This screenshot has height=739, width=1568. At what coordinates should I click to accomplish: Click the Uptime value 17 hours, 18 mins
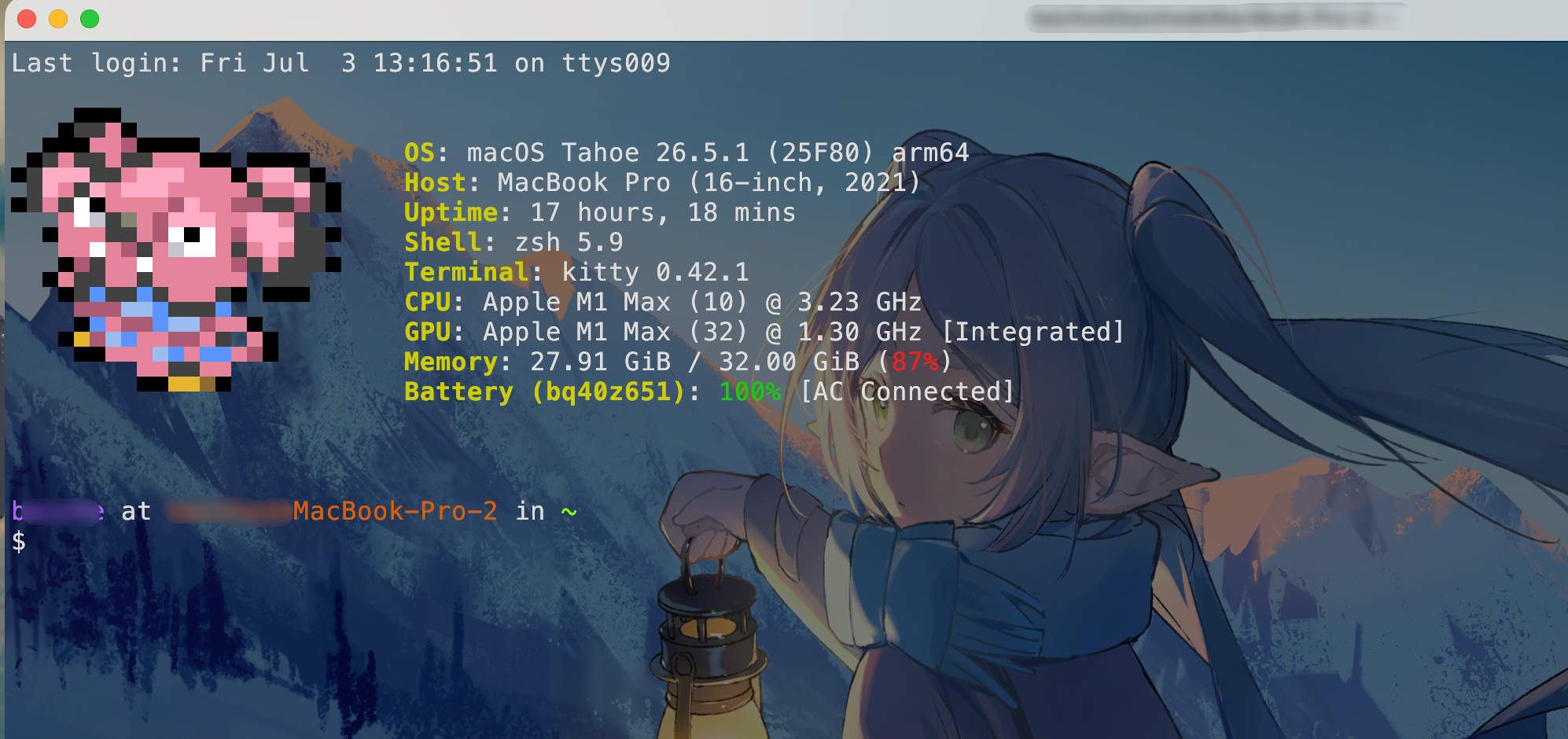(x=663, y=212)
